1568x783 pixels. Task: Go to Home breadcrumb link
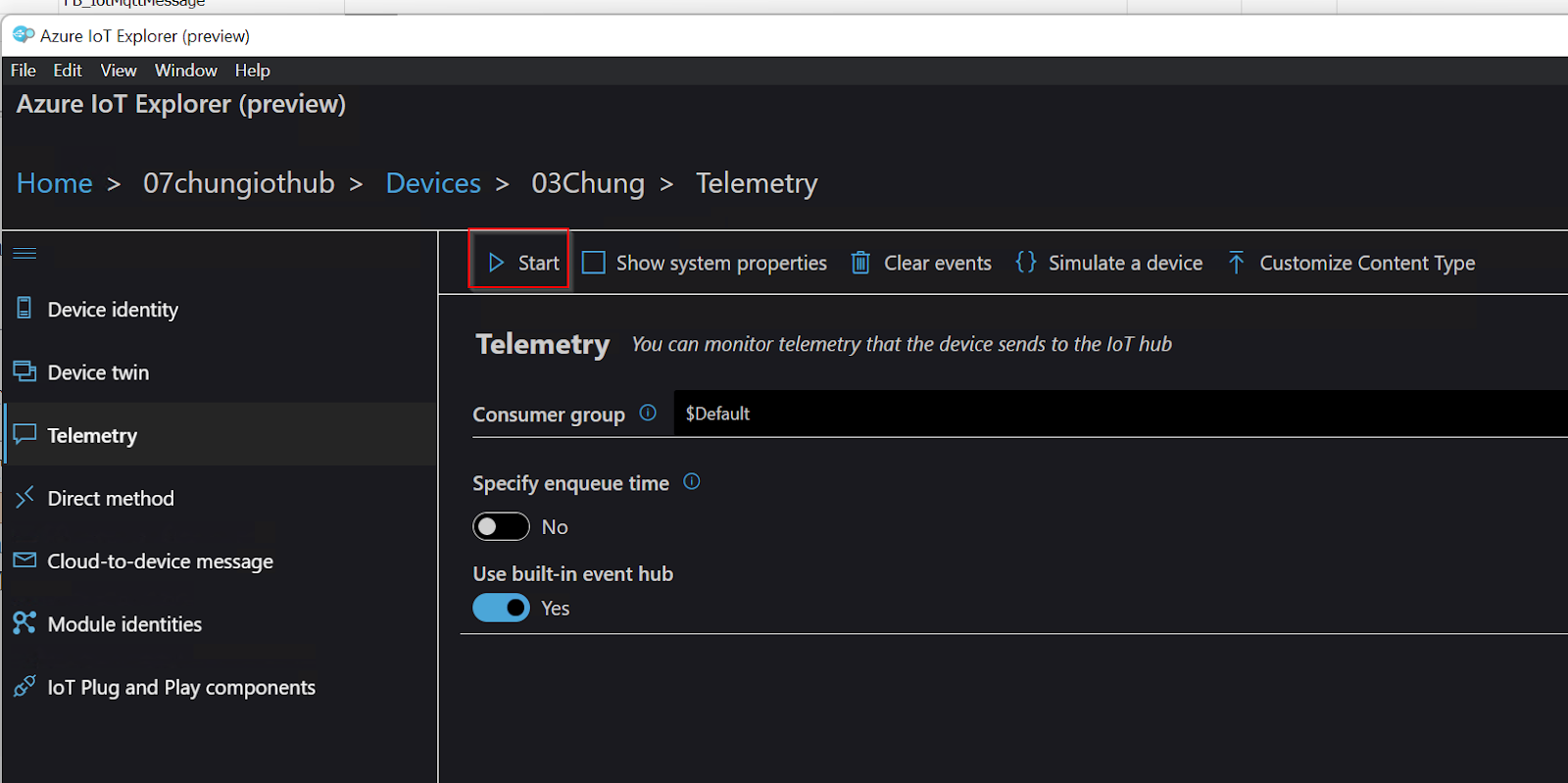coord(55,183)
